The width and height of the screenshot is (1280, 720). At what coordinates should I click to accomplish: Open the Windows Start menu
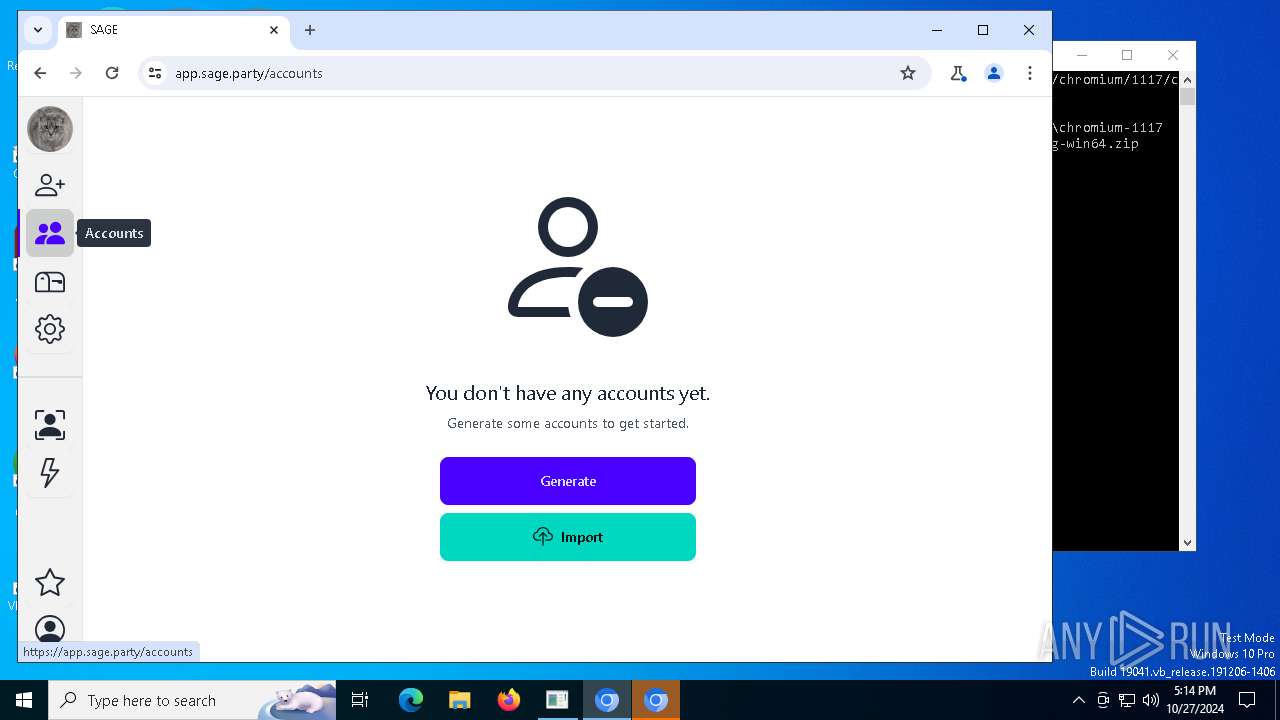(x=24, y=700)
